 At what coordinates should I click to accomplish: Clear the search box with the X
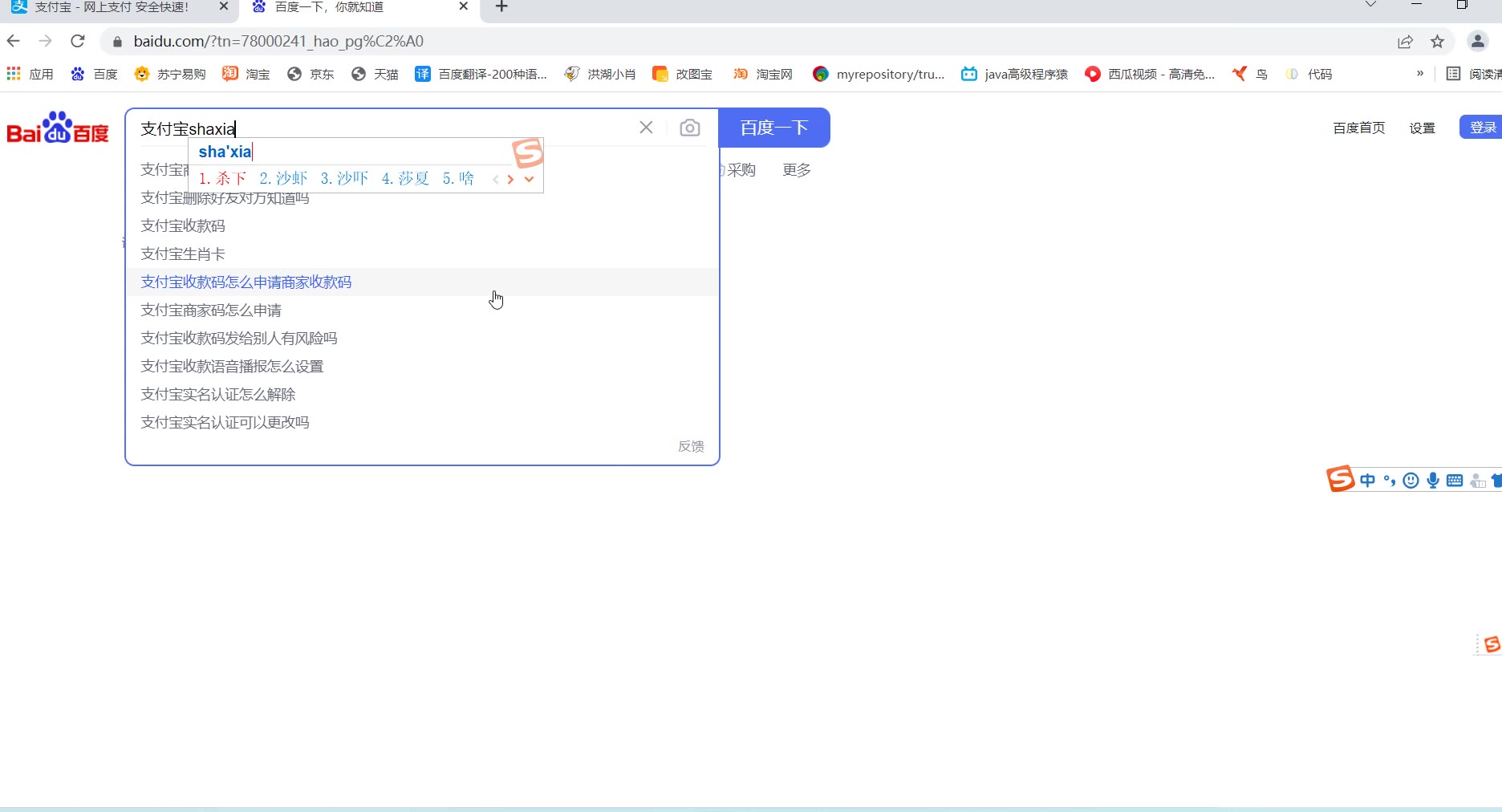[646, 128]
